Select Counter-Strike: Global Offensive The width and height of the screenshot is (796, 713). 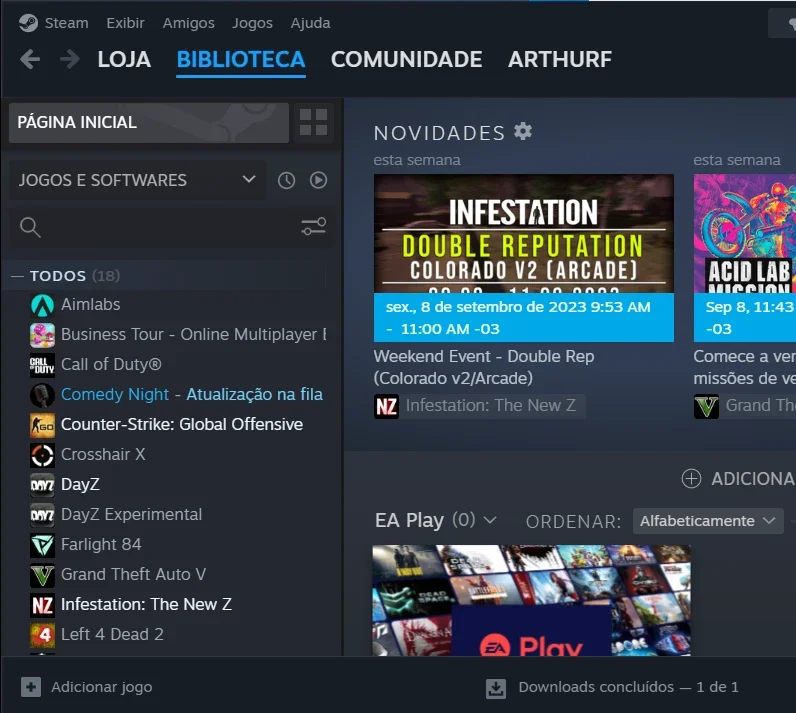182,424
